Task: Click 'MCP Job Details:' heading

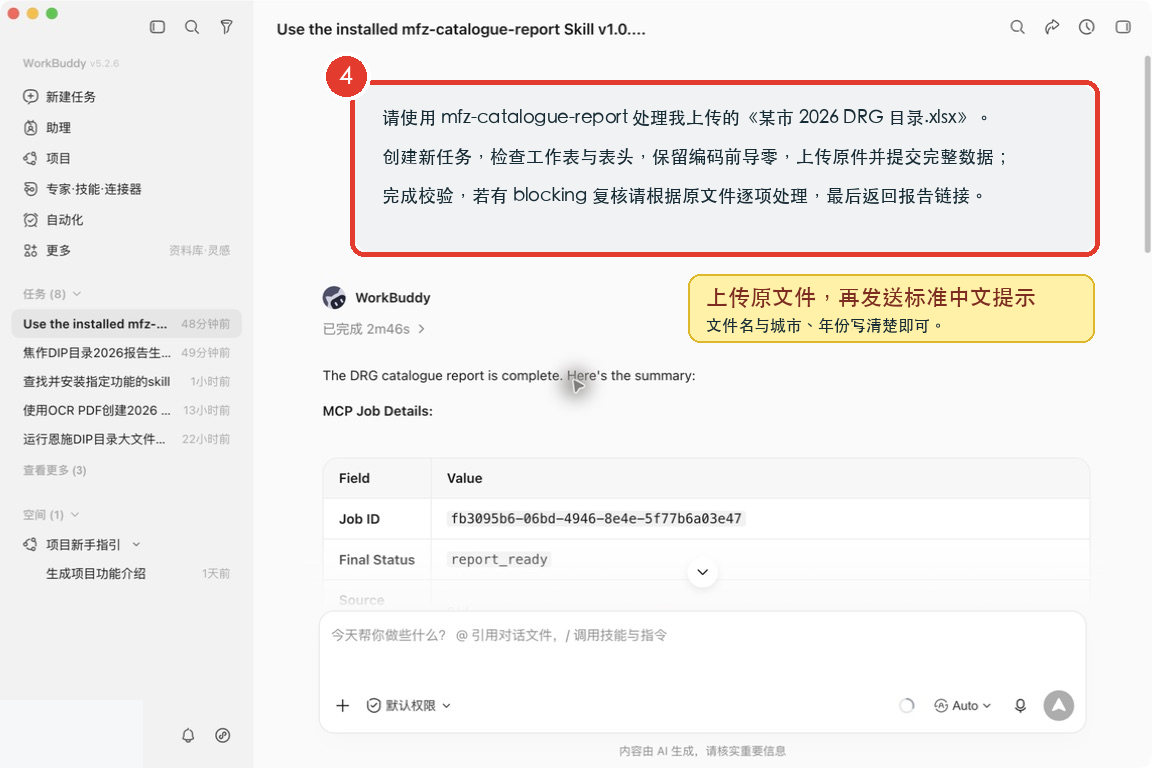Action: 378,411
